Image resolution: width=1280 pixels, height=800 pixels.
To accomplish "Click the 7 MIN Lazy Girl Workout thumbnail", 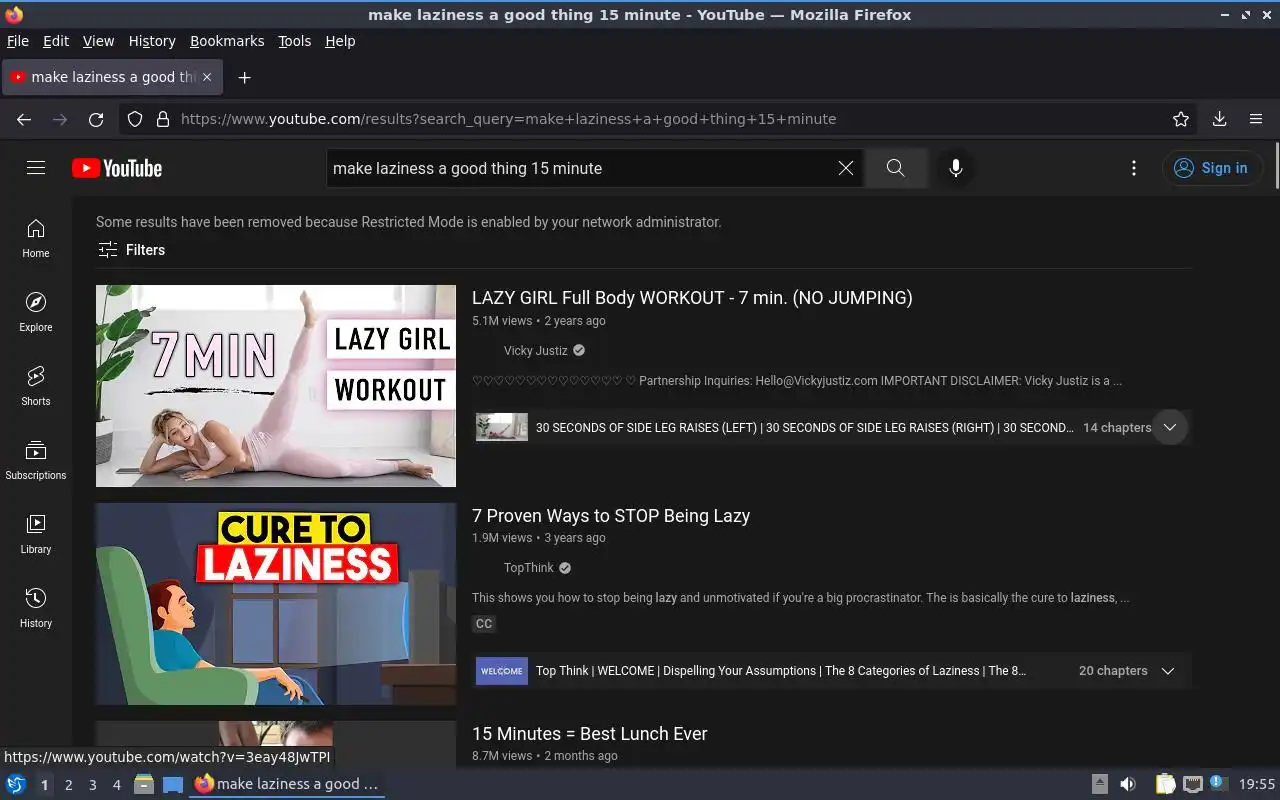I will click(x=276, y=386).
